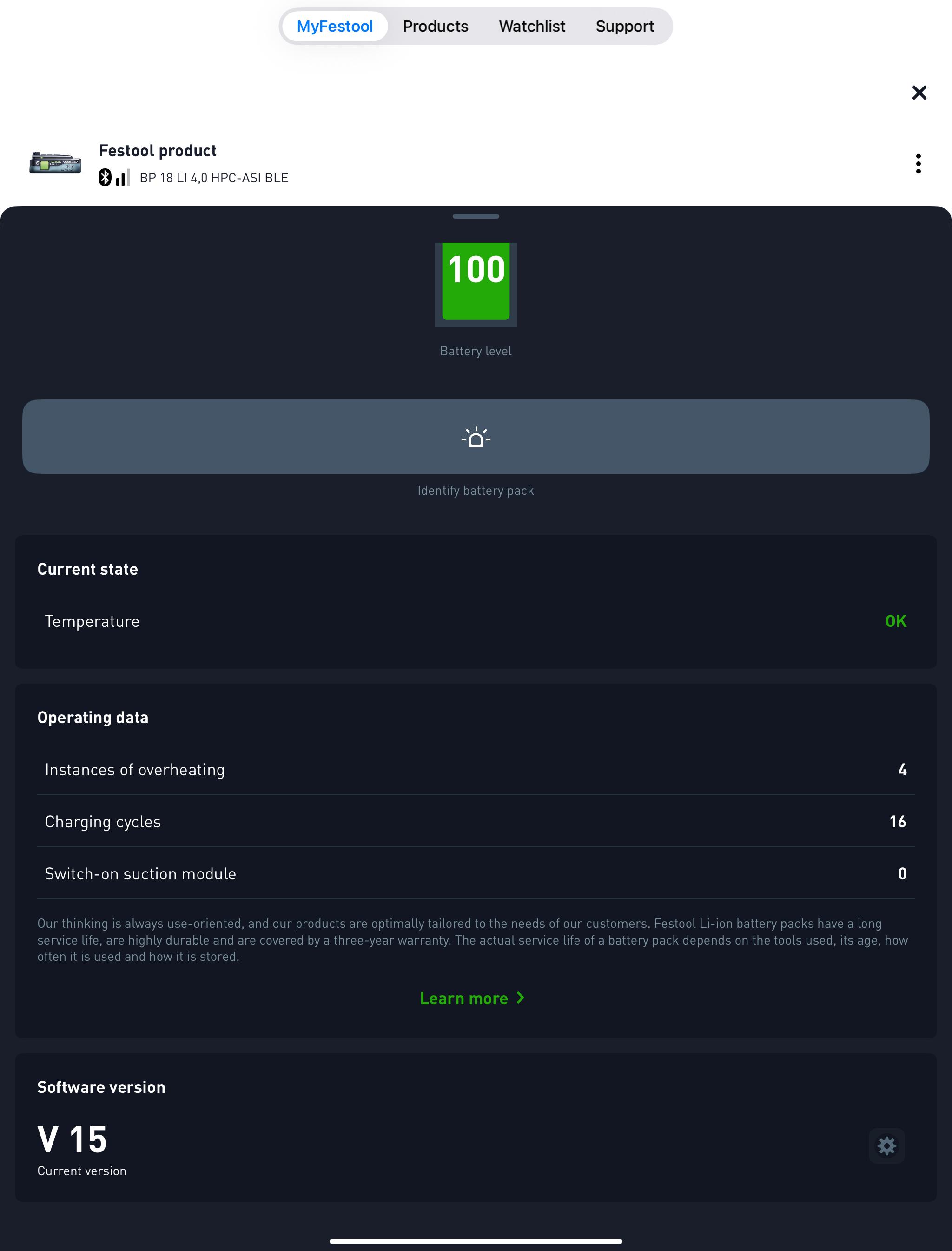The width and height of the screenshot is (952, 1251).
Task: Tap the battery pack product thumbnail
Action: [x=55, y=163]
